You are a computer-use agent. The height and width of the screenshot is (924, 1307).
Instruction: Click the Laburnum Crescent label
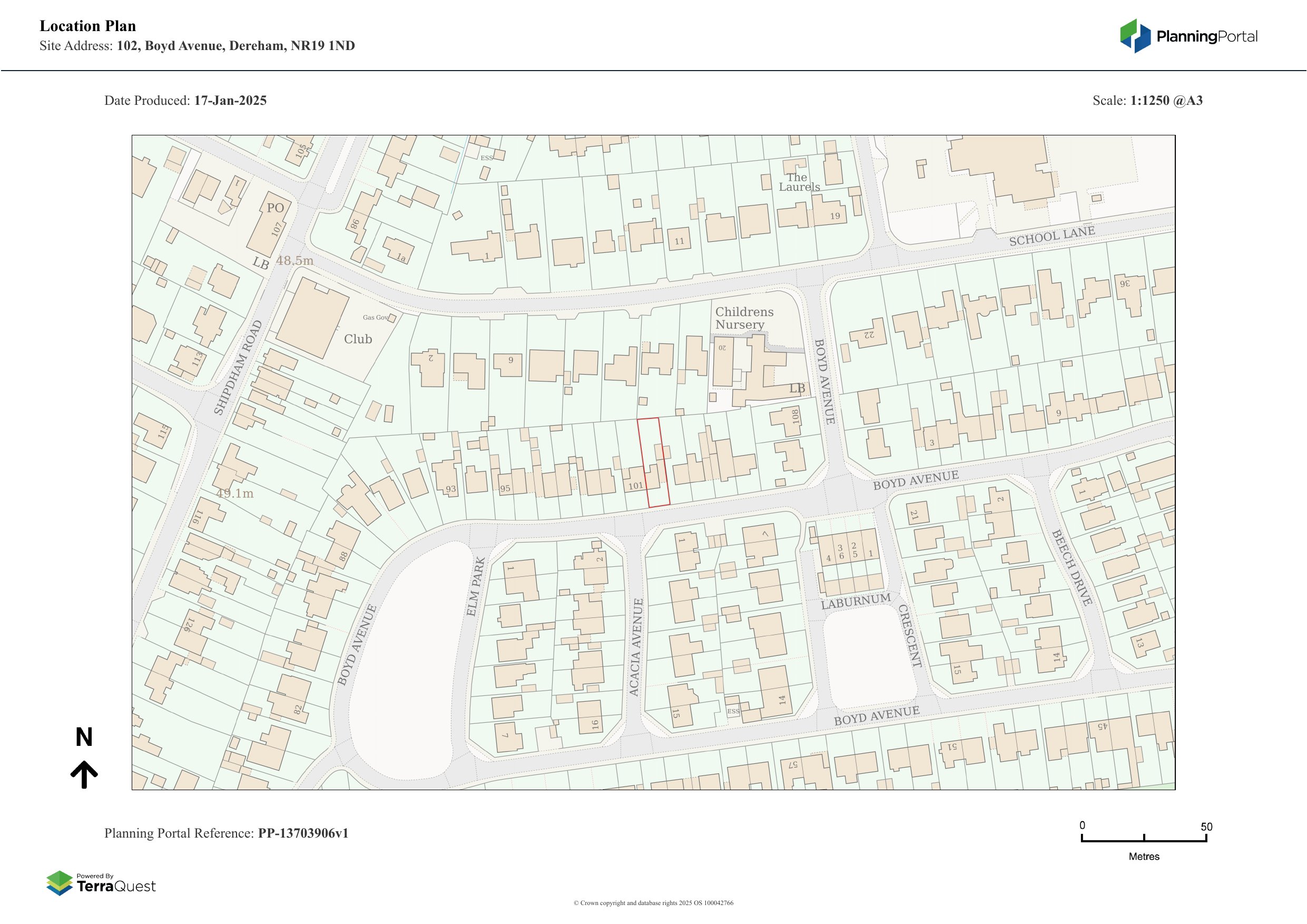[856, 601]
